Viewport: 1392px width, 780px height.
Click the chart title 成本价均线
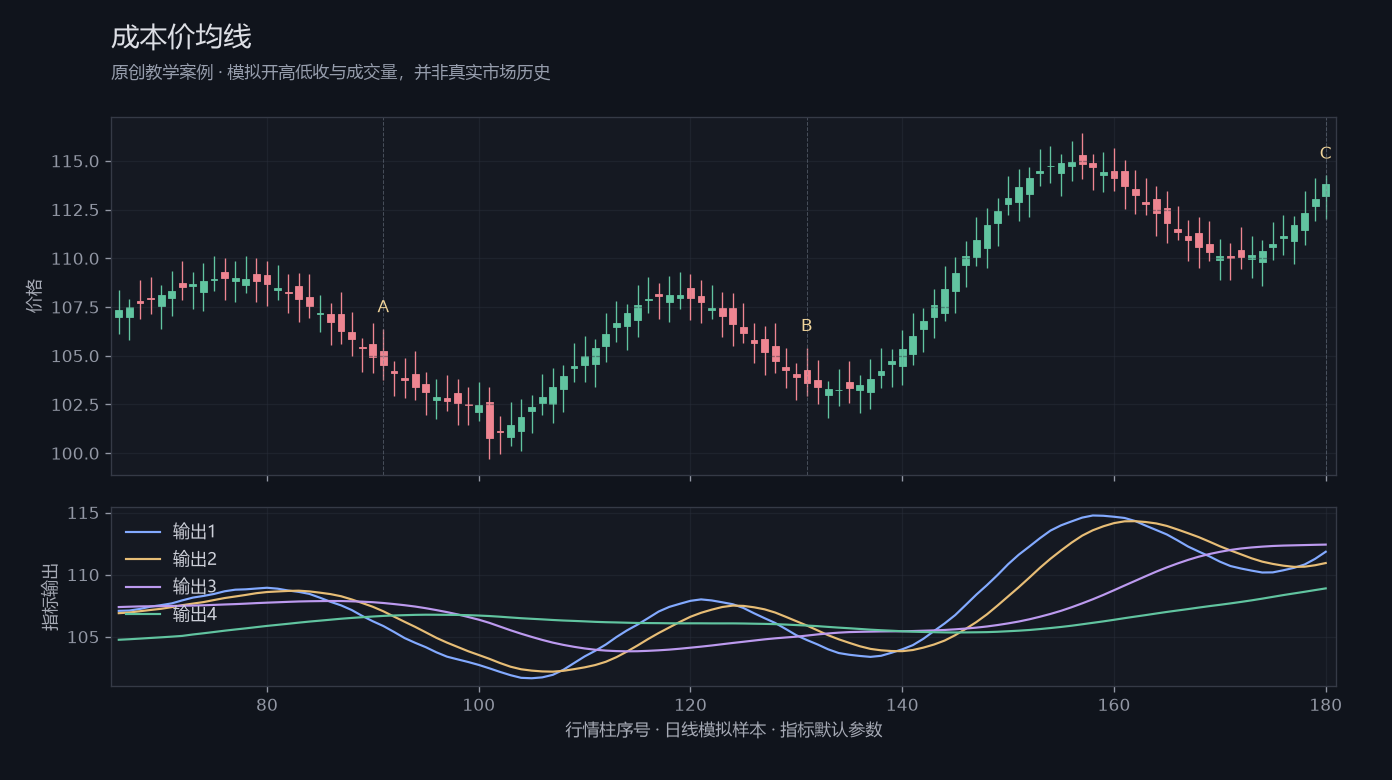pos(181,37)
